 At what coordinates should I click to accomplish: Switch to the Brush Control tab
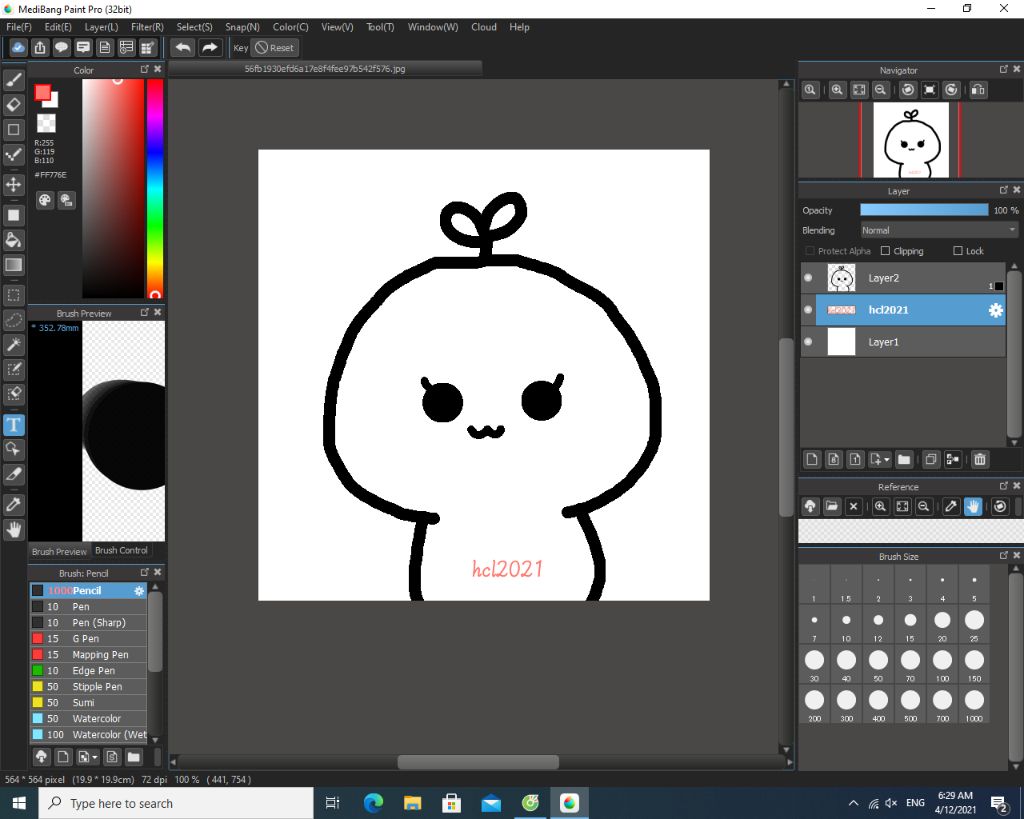(121, 551)
